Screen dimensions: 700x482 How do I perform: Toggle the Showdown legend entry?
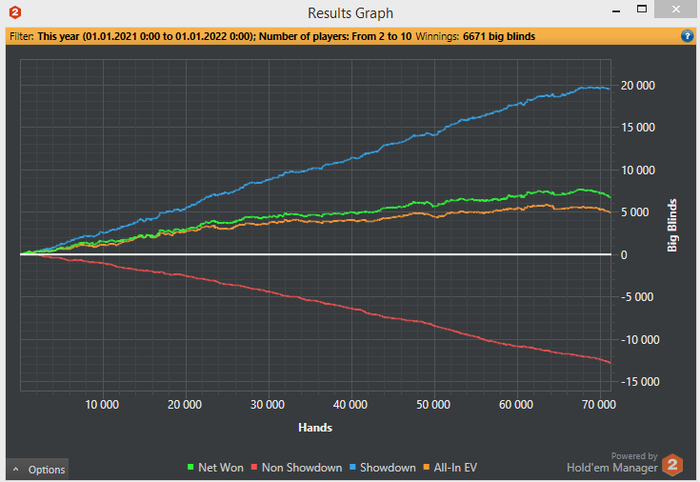pyautogui.click(x=383, y=467)
